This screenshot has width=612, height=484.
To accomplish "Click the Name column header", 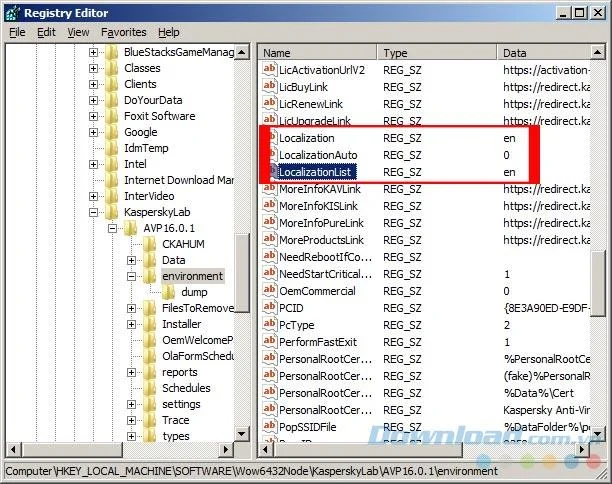I will [x=317, y=53].
